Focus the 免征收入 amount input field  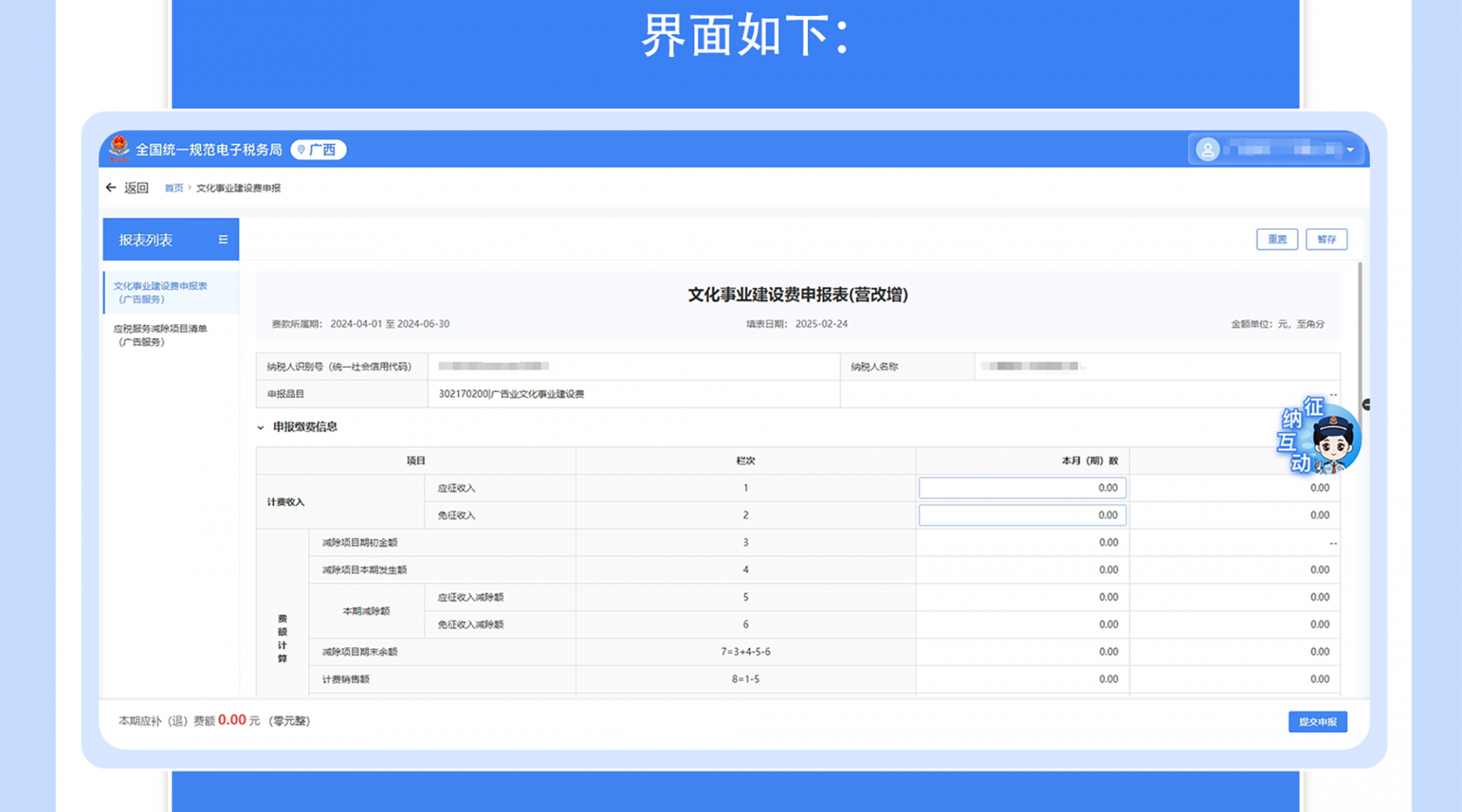1022,515
